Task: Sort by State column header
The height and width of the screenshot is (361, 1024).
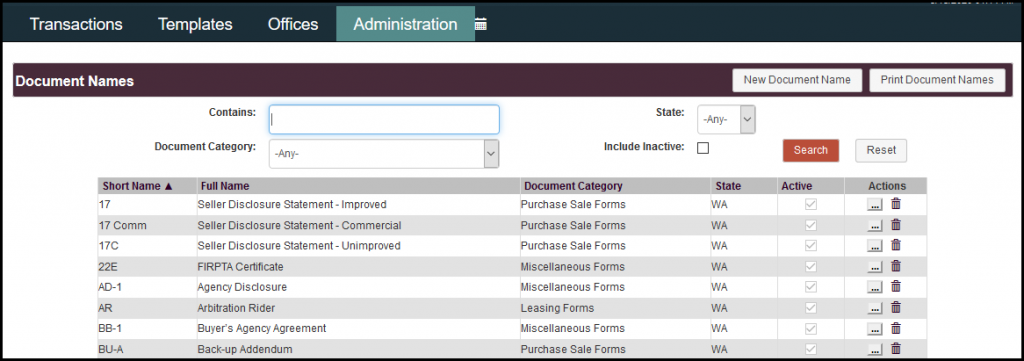Action: click(728, 186)
